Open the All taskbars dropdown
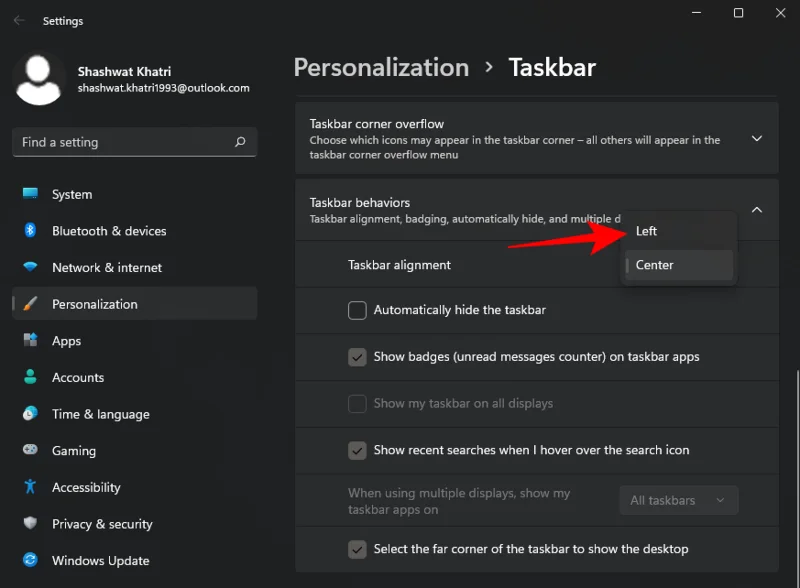The image size is (800, 588). pos(678,500)
